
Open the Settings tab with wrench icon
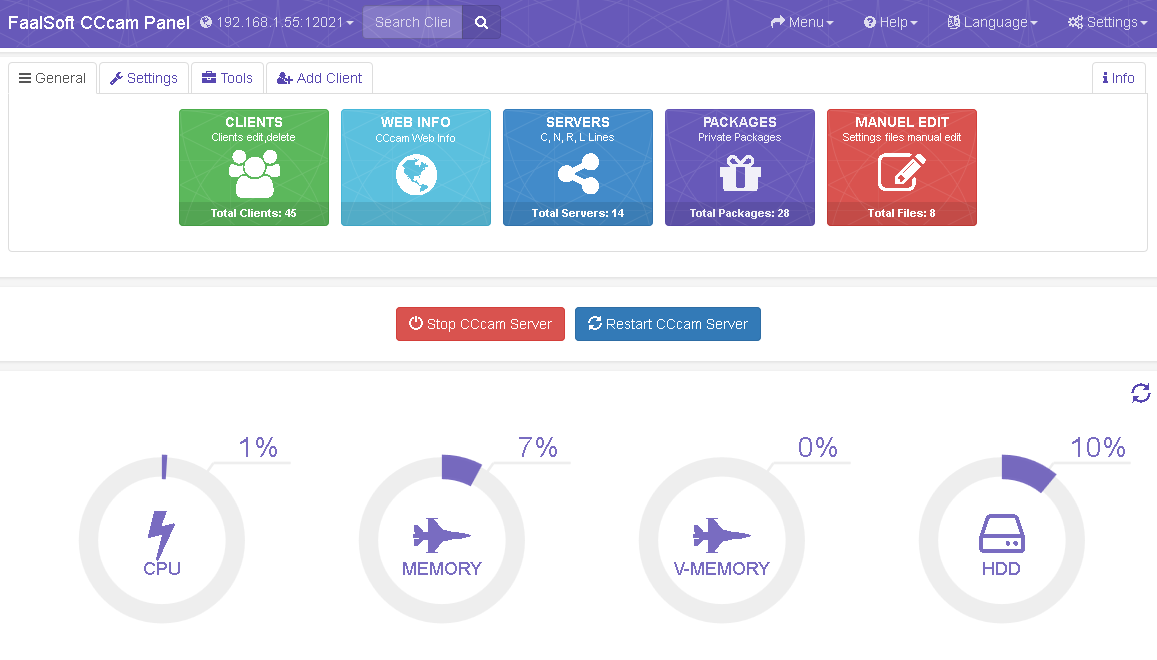(144, 78)
